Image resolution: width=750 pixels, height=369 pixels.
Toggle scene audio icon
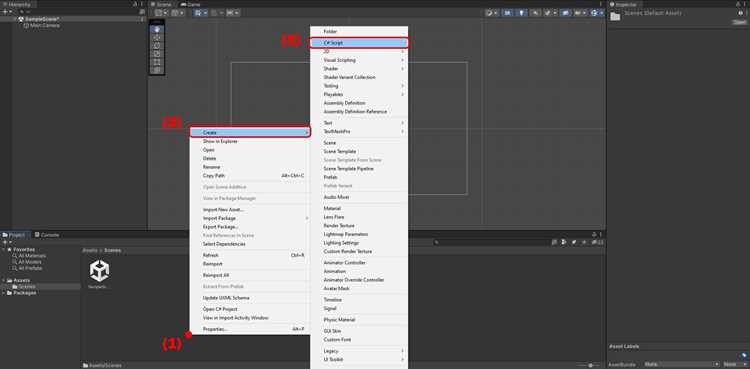[535, 13]
